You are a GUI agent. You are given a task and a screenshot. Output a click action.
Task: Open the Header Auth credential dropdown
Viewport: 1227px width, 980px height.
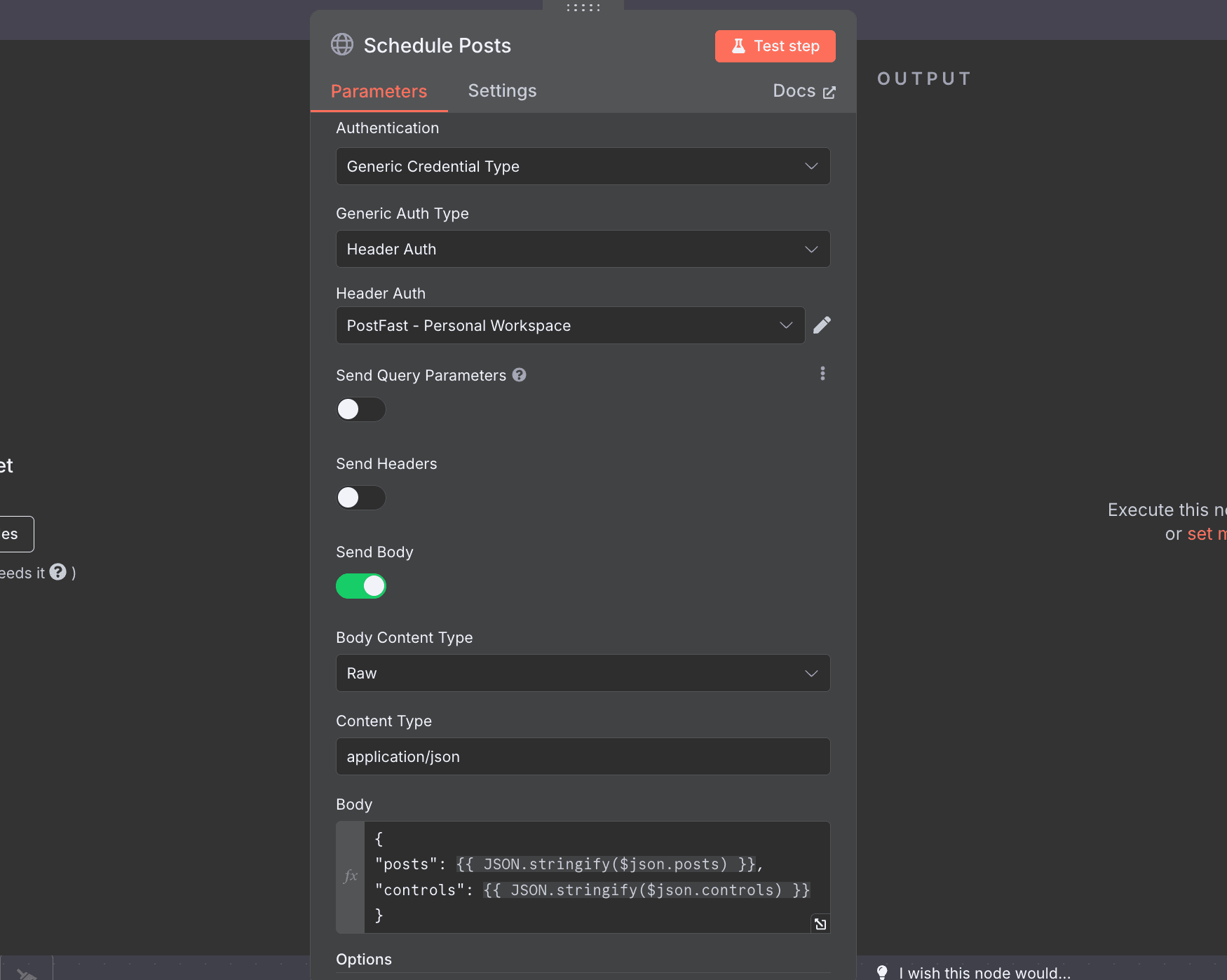(570, 325)
